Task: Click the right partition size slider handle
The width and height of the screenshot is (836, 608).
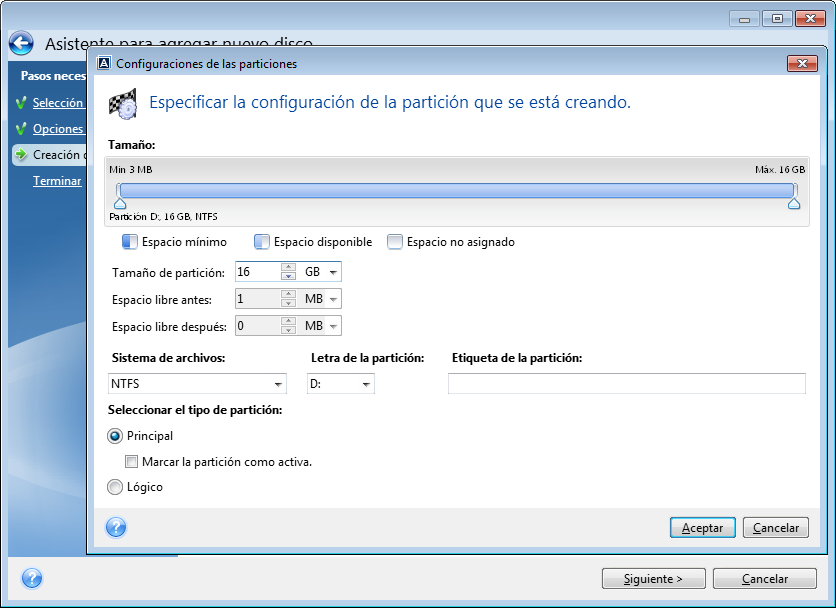Action: click(794, 204)
